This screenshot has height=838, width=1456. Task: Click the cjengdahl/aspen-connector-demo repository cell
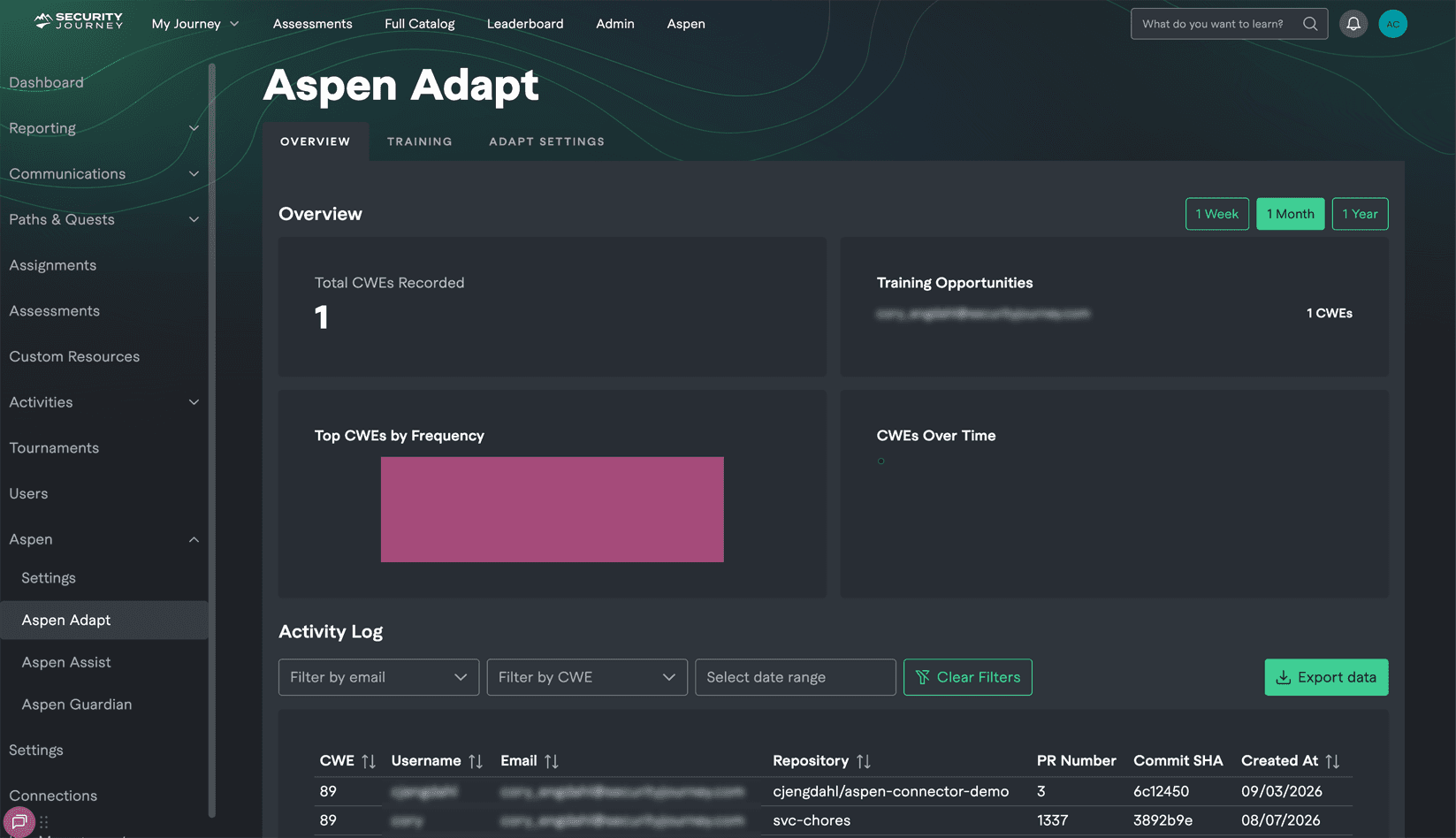pyautogui.click(x=891, y=791)
